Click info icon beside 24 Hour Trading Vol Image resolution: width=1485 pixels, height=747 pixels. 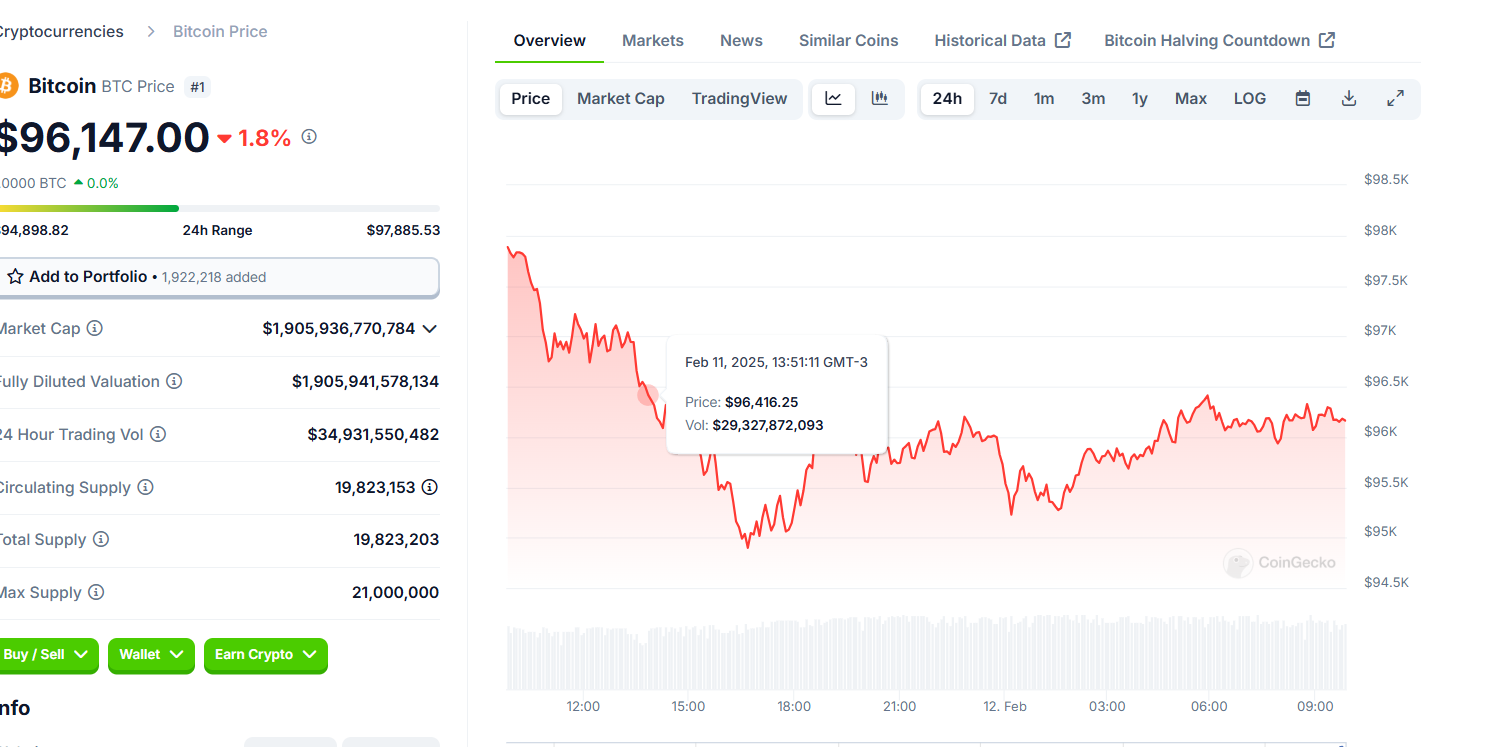pyautogui.click(x=158, y=434)
